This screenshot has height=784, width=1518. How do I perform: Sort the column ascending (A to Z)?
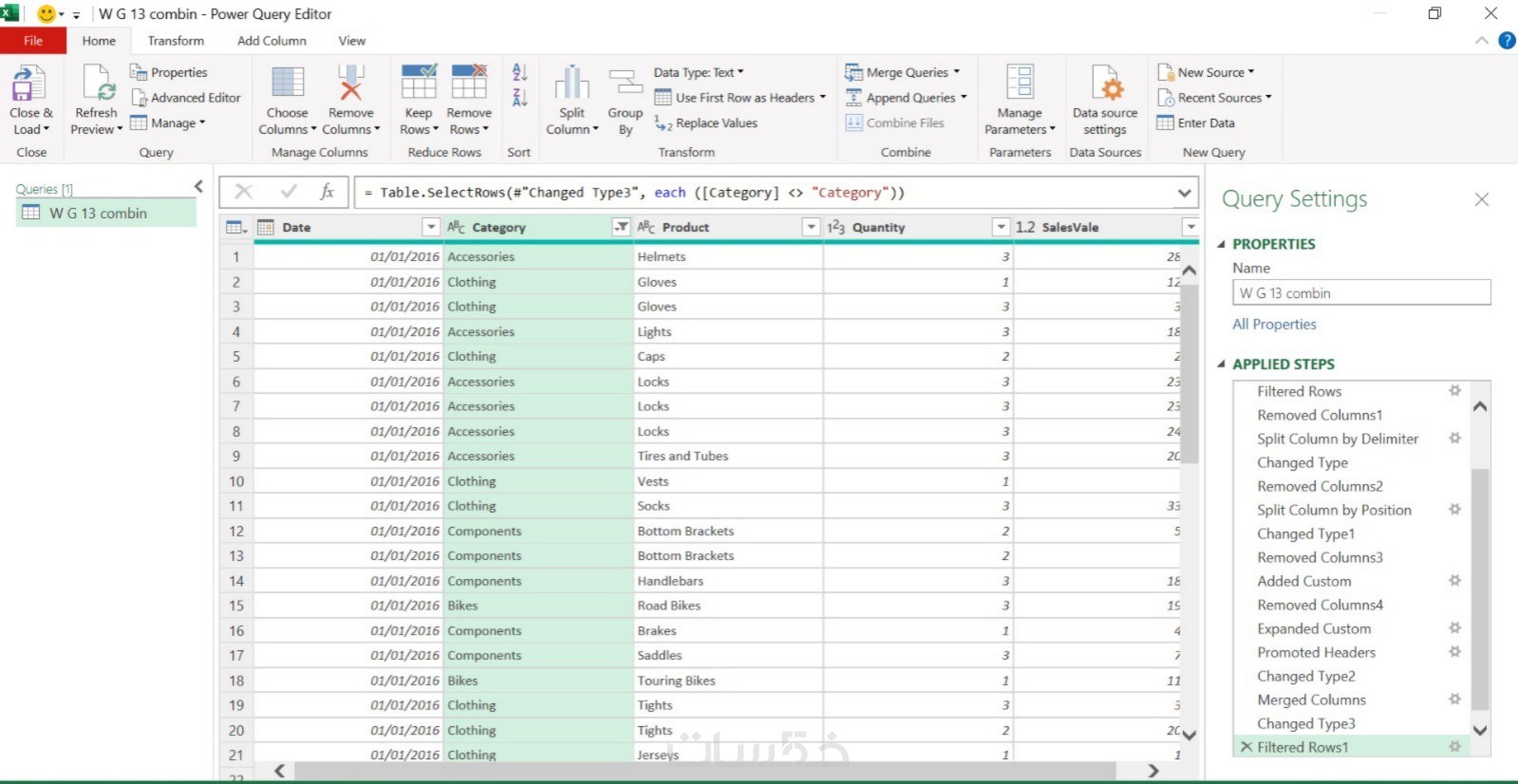point(519,72)
